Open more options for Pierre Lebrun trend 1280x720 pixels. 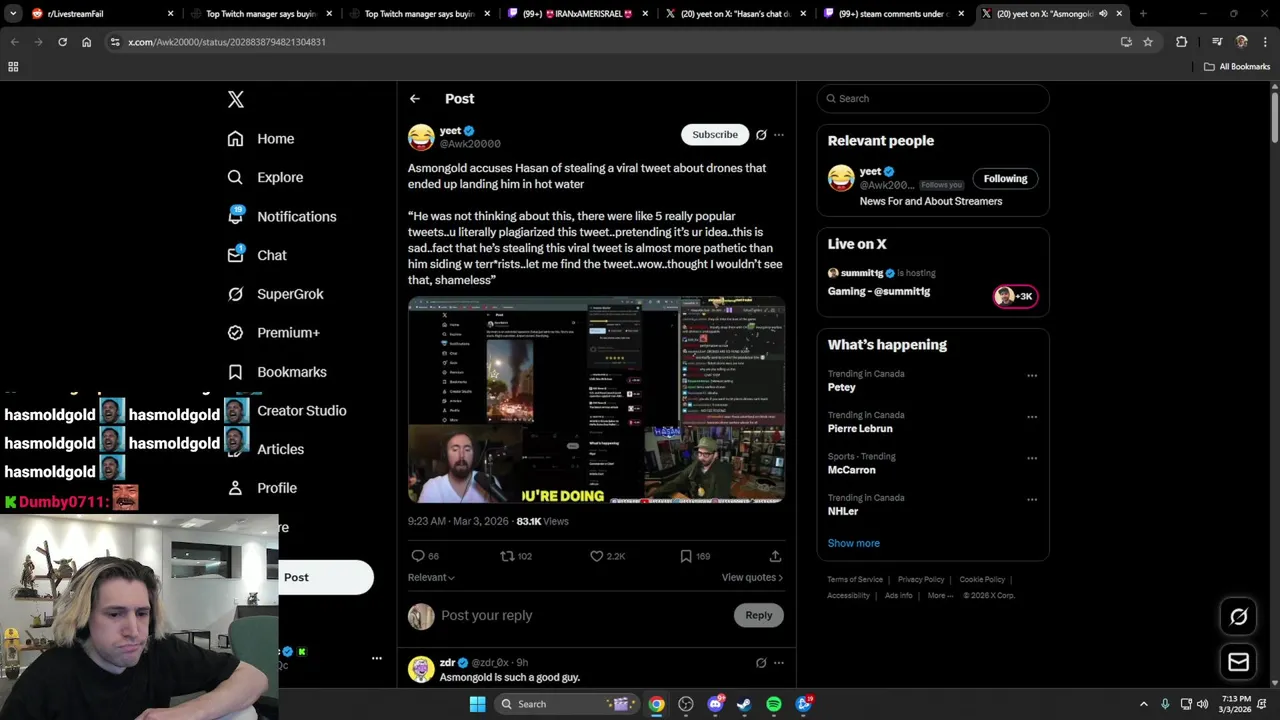coord(1032,417)
